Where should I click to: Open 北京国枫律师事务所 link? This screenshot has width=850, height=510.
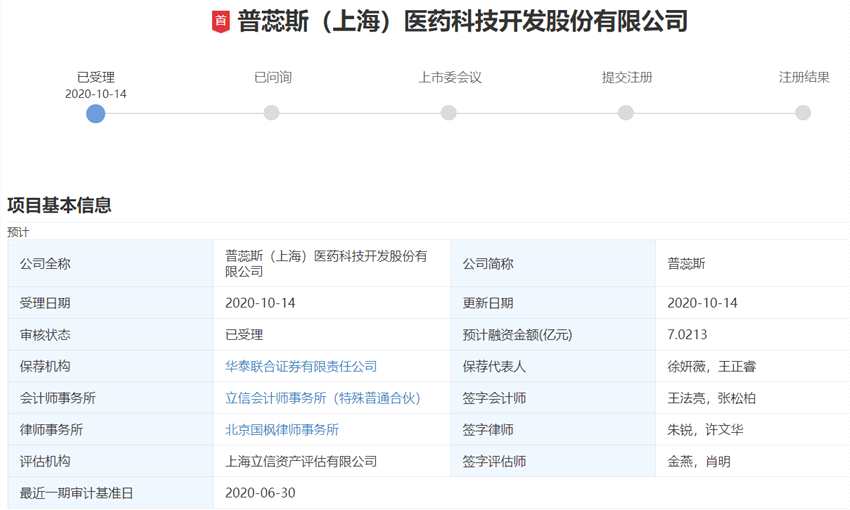282,430
